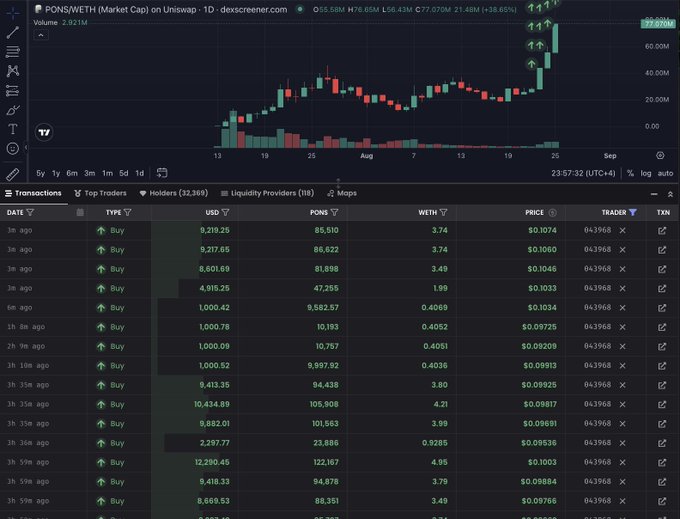Set chart range to 6m
680x519 pixels.
(x=72, y=173)
